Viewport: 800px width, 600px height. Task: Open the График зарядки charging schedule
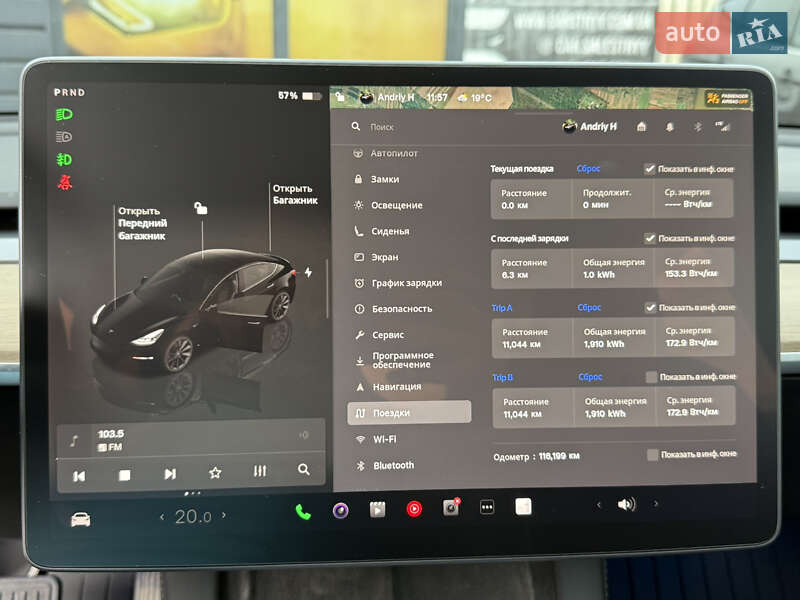[400, 282]
